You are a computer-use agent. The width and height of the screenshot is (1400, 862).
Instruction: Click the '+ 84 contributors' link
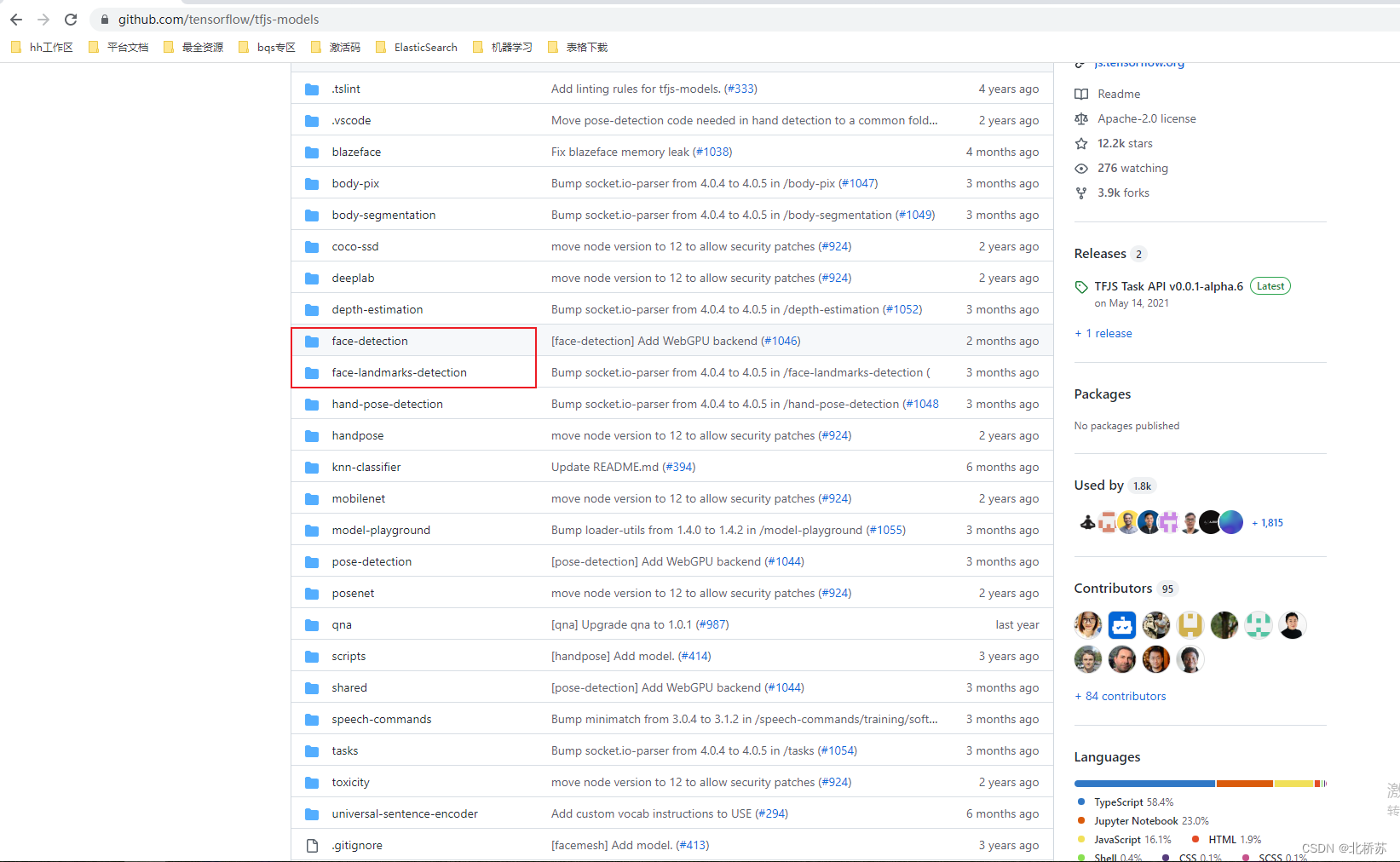click(x=1121, y=696)
